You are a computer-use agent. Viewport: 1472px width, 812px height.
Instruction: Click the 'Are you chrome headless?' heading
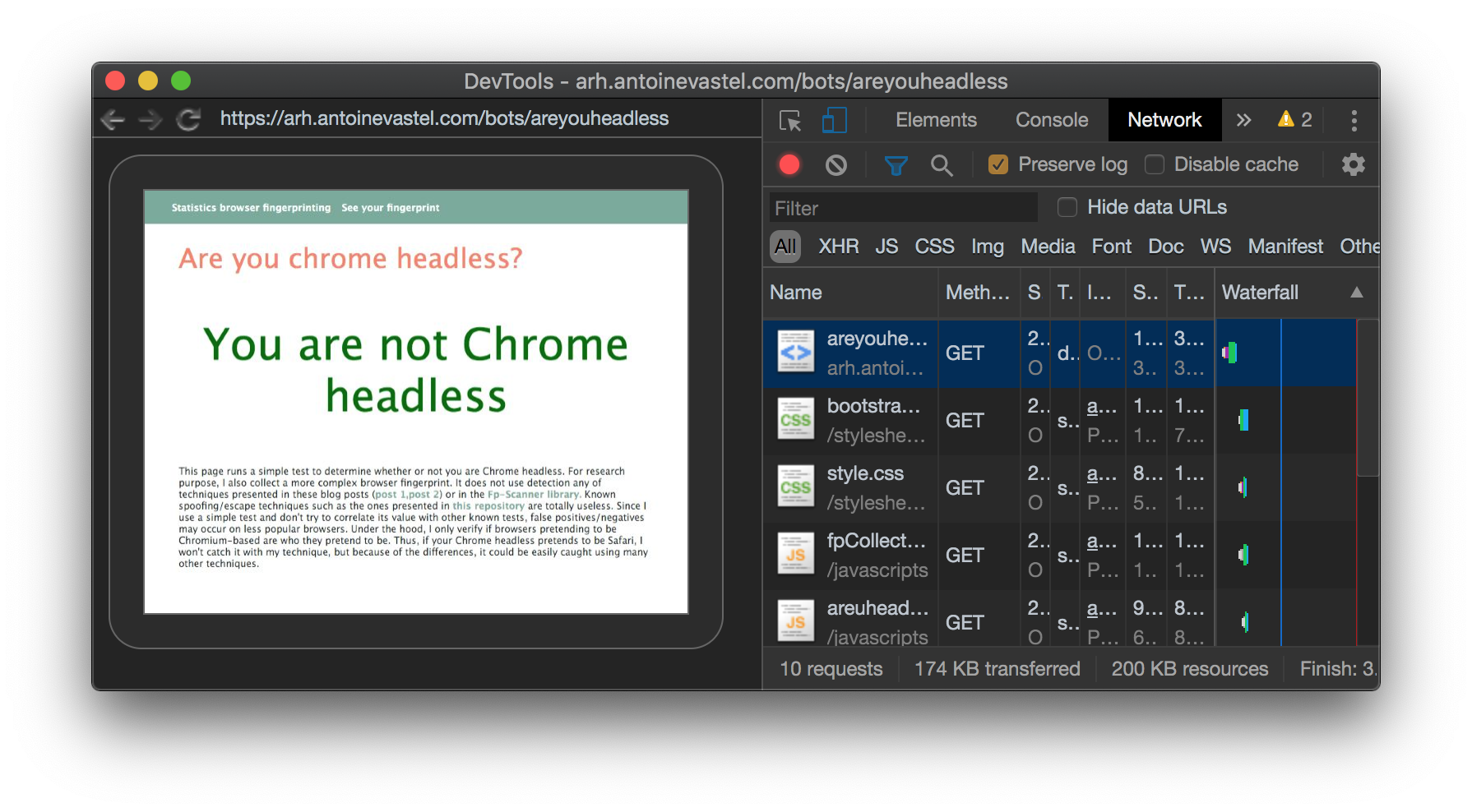coord(350,259)
